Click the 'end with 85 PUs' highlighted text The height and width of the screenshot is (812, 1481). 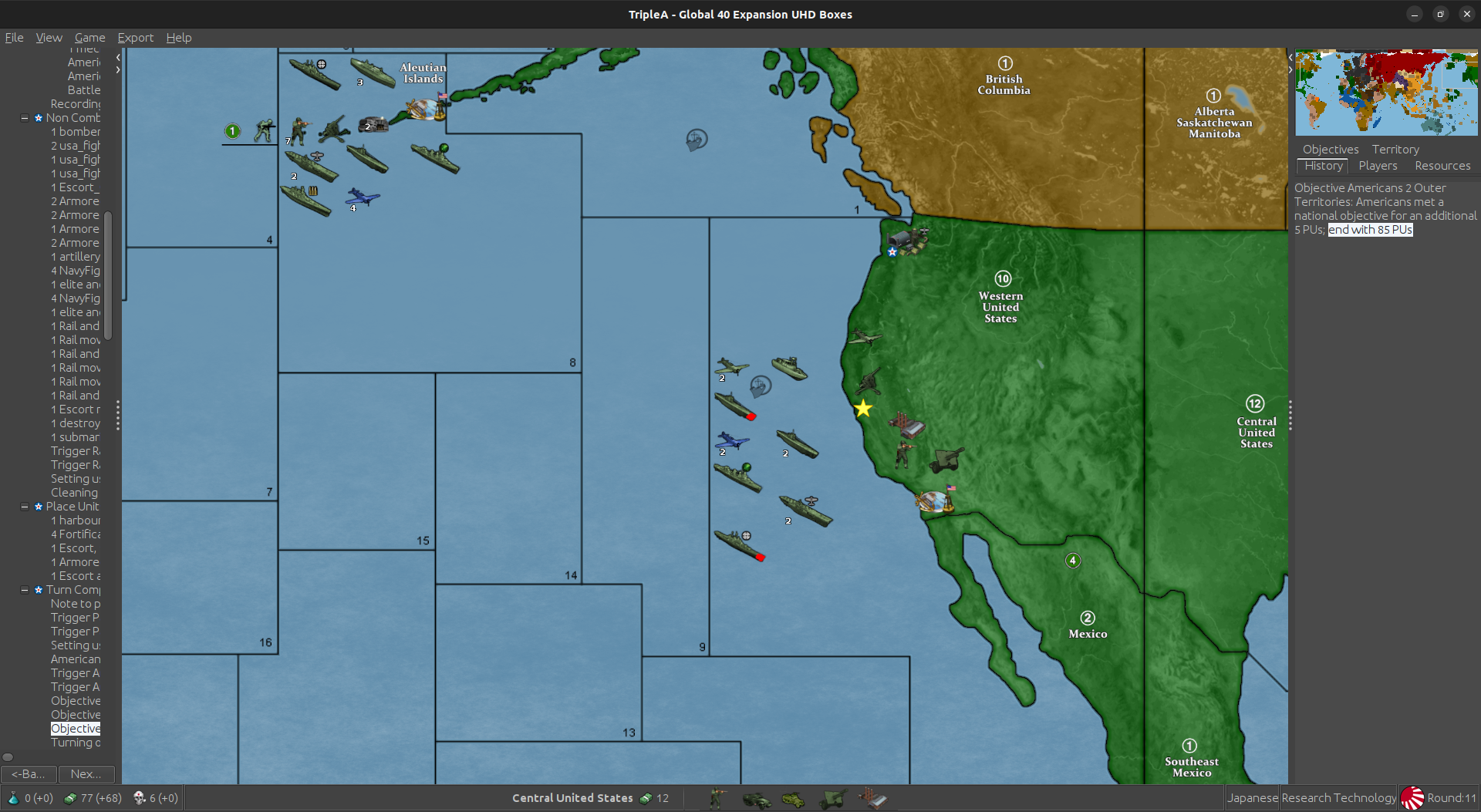point(1370,230)
